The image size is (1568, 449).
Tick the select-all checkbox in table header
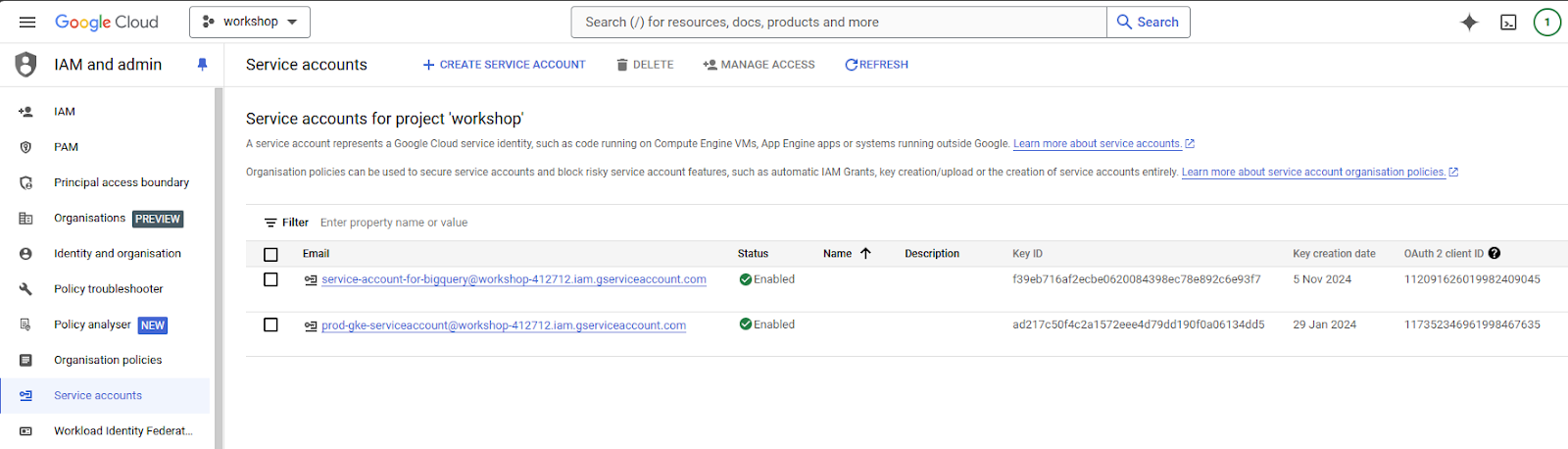(x=270, y=254)
